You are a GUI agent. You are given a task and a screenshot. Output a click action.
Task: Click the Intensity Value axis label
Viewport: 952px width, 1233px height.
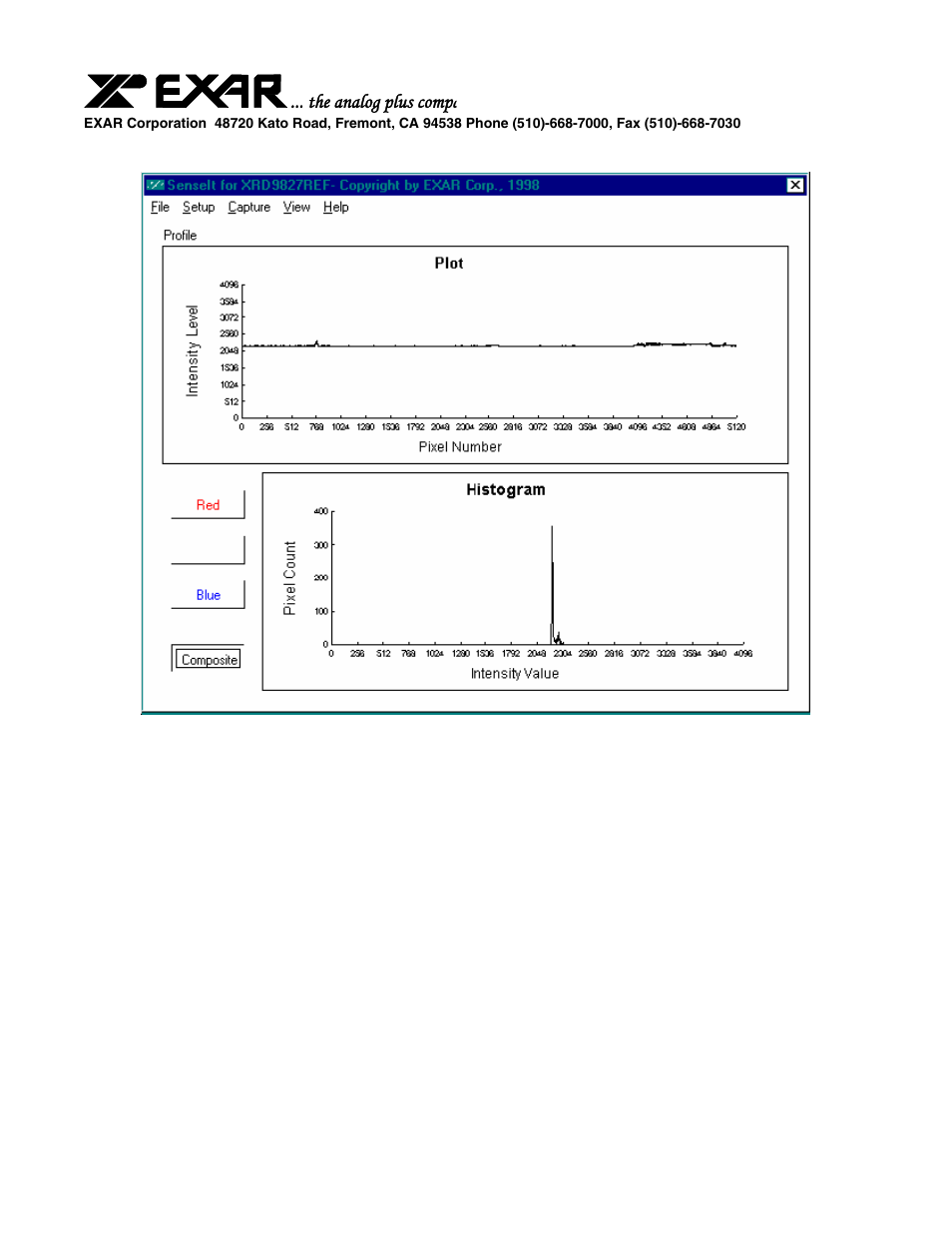pyautogui.click(x=515, y=674)
